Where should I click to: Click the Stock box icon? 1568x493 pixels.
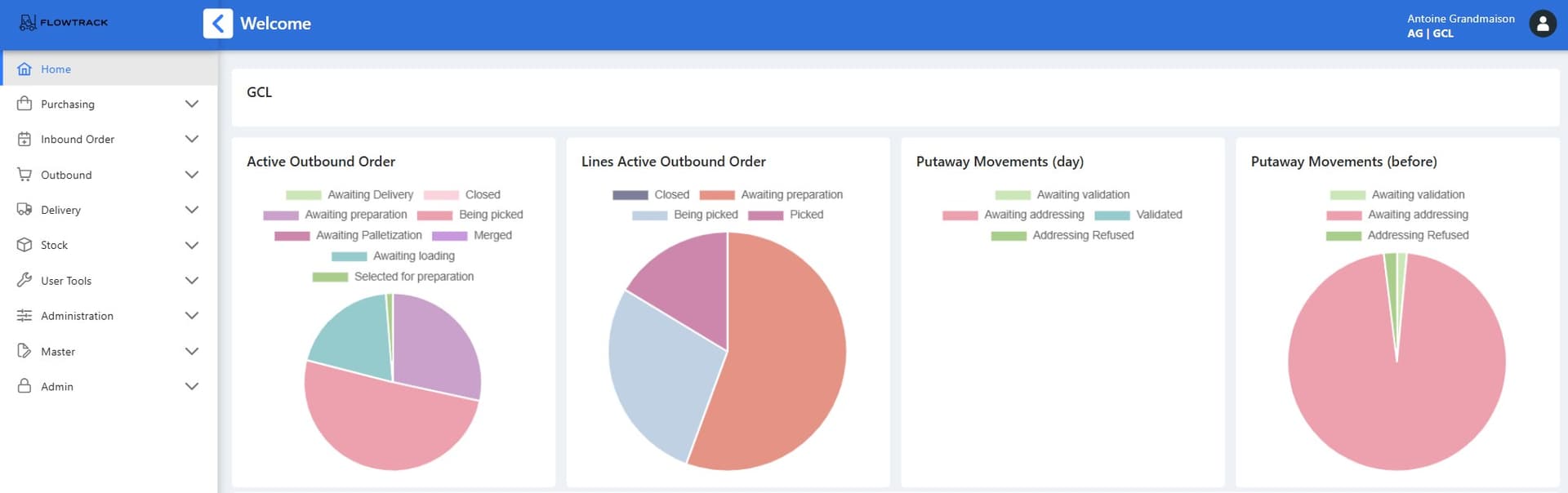point(24,245)
